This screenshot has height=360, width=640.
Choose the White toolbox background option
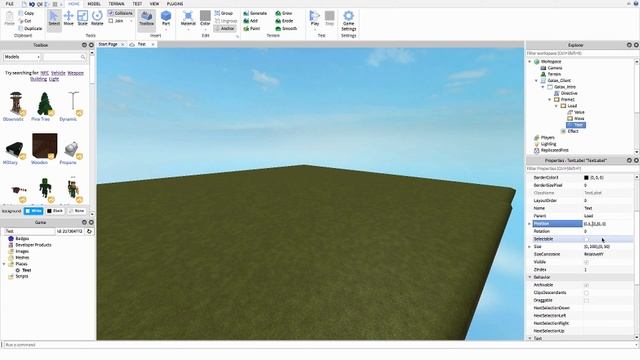coord(33,211)
